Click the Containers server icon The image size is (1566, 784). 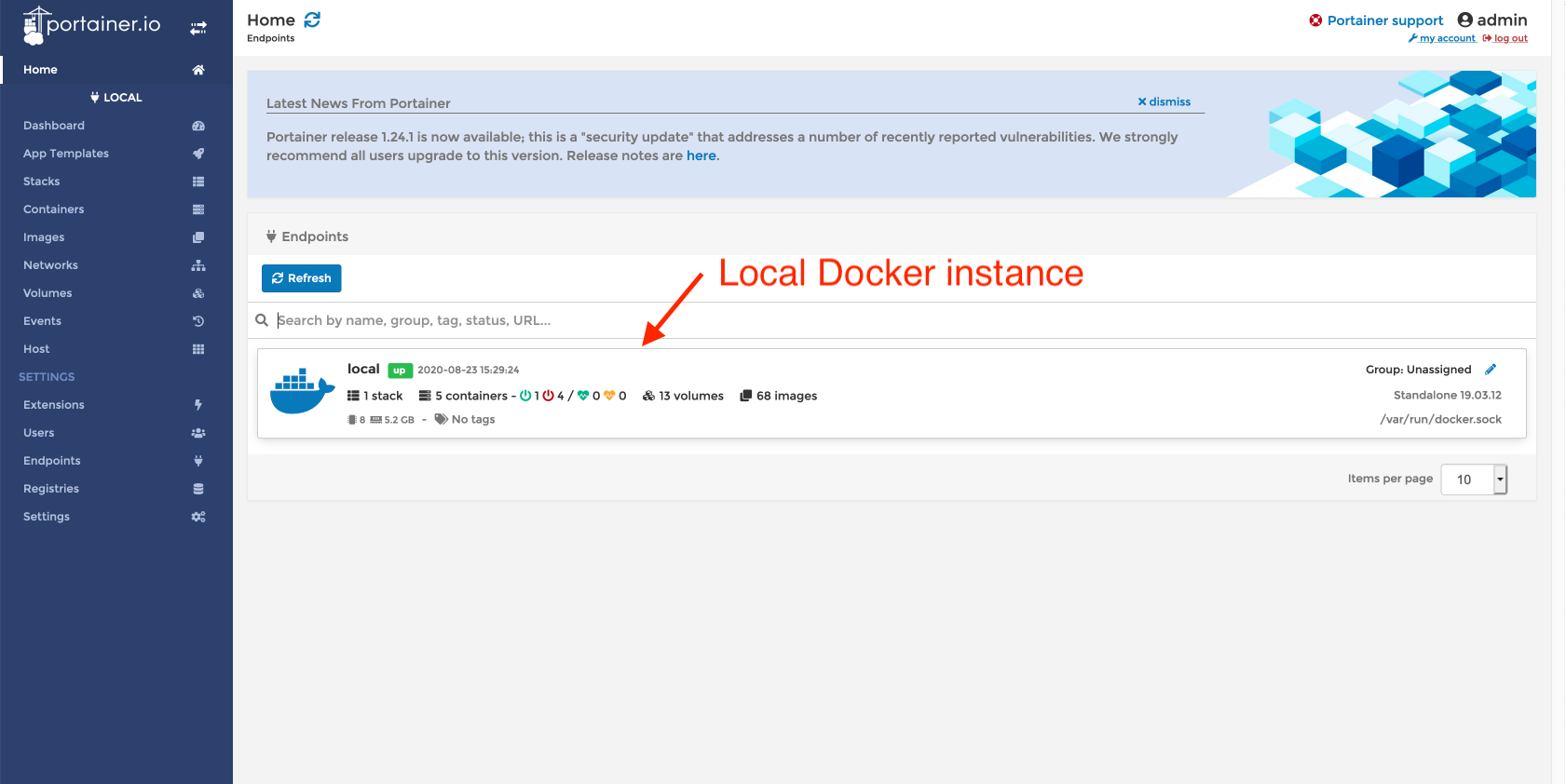coord(198,210)
